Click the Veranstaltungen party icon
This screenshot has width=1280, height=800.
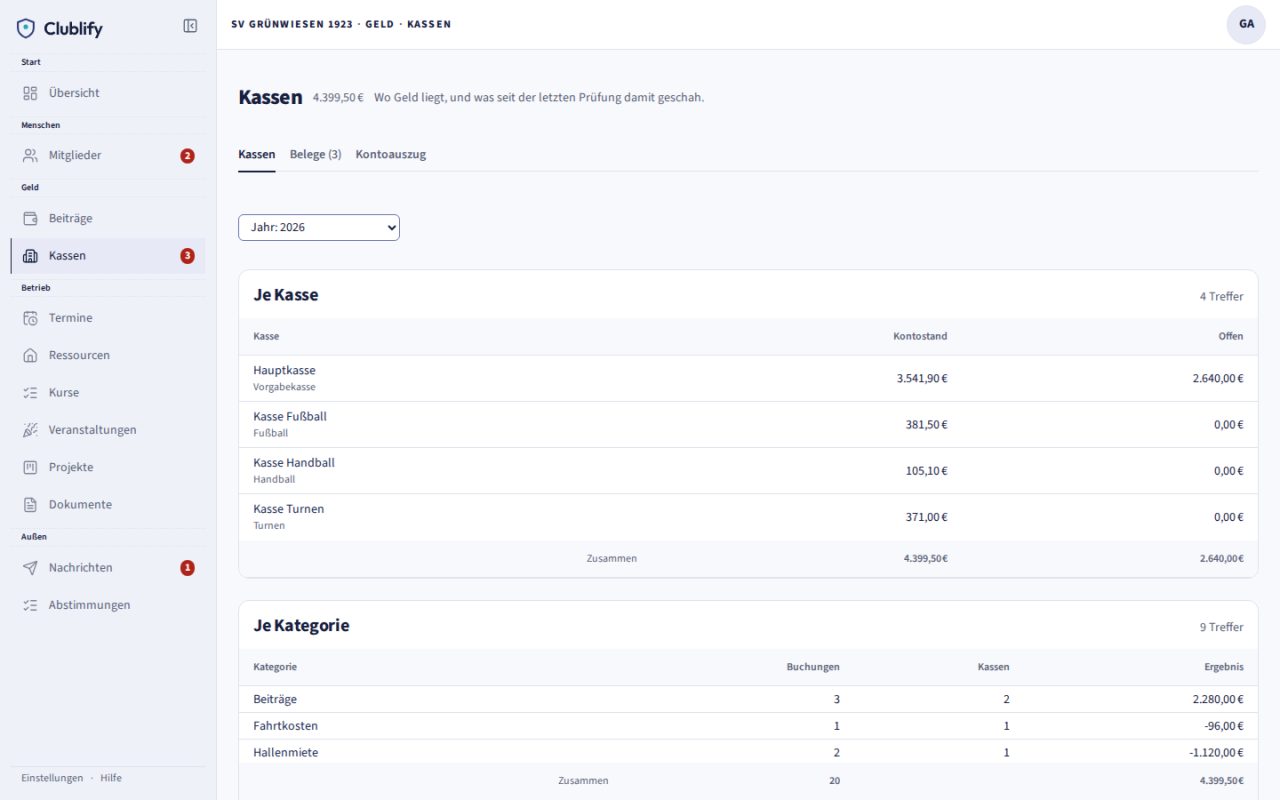(x=30, y=430)
